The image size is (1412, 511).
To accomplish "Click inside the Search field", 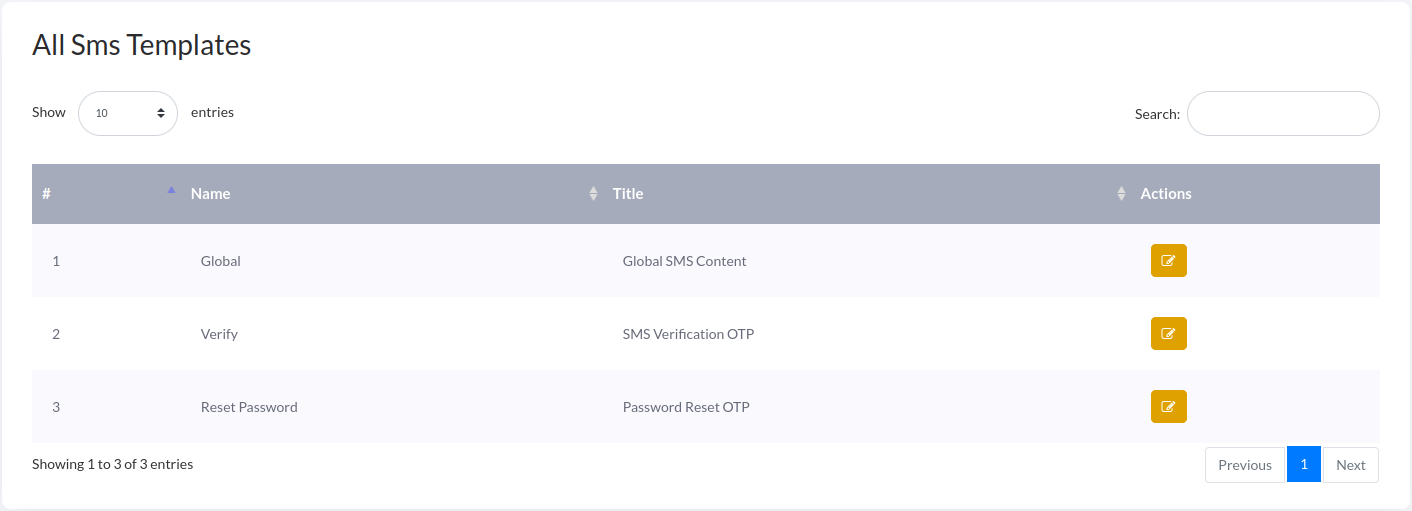I will point(1283,114).
